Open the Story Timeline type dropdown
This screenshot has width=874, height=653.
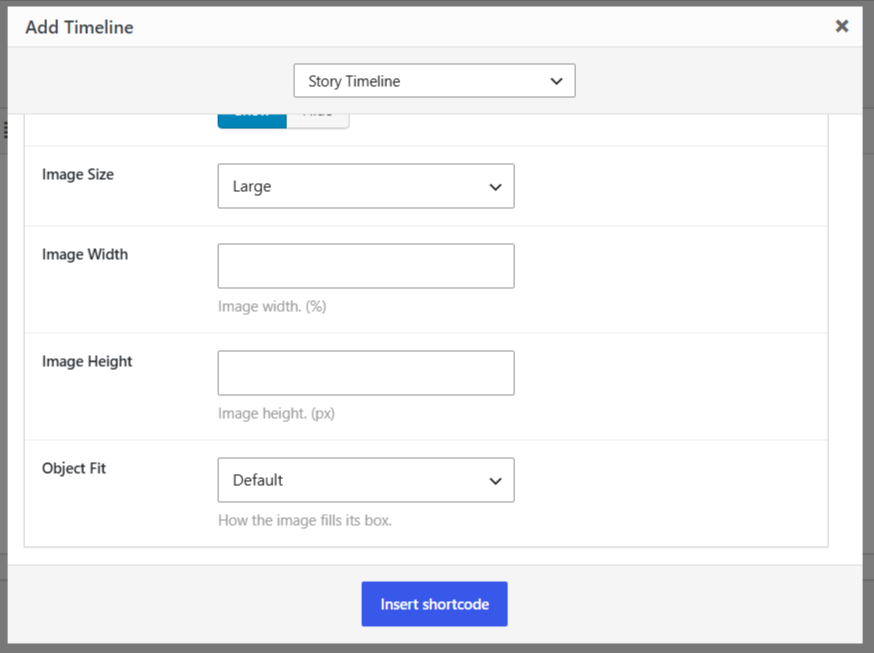coord(434,81)
